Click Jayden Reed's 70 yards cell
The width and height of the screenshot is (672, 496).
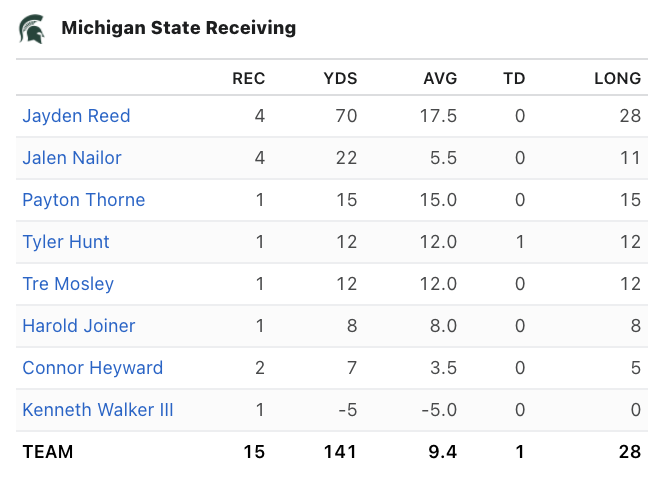(346, 116)
